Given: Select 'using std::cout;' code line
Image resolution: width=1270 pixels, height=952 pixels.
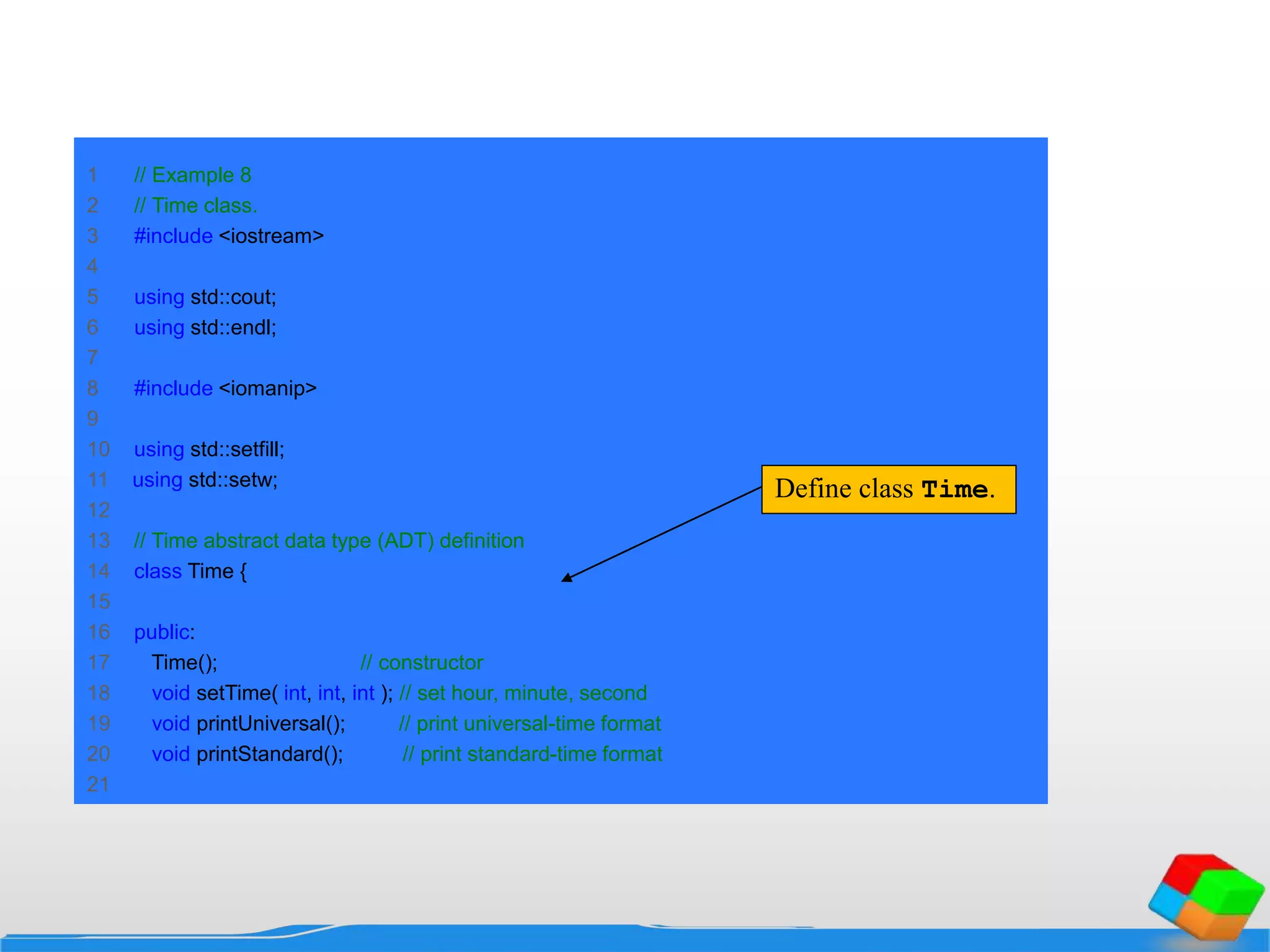Looking at the screenshot, I should point(205,297).
